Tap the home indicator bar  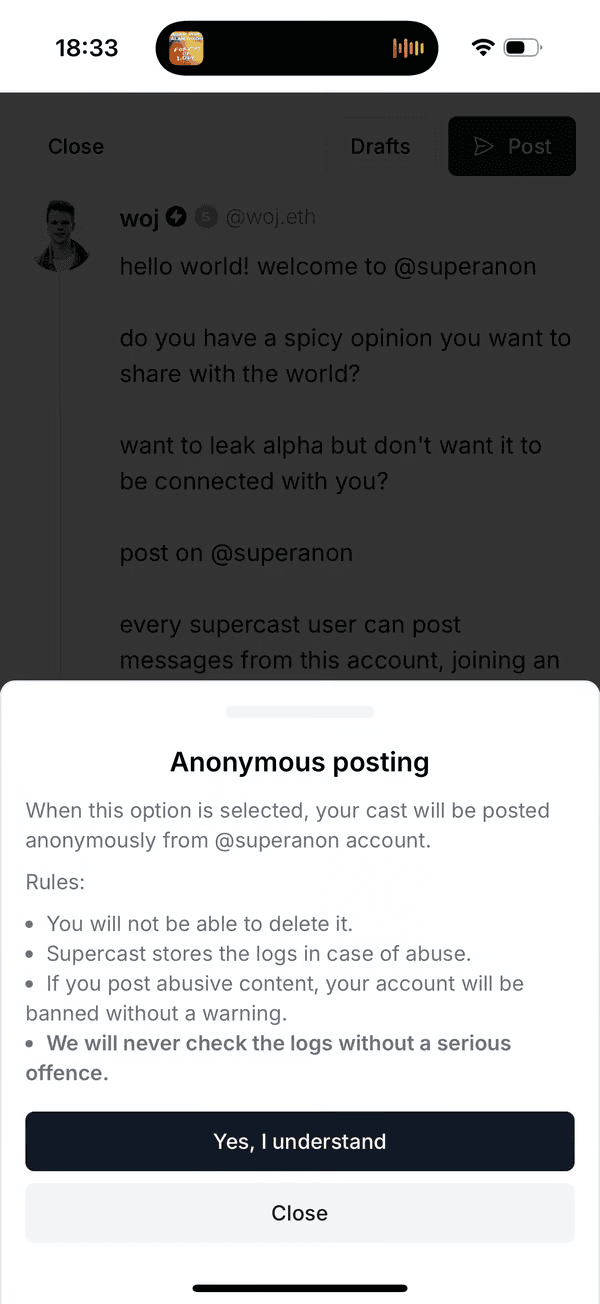300,1288
